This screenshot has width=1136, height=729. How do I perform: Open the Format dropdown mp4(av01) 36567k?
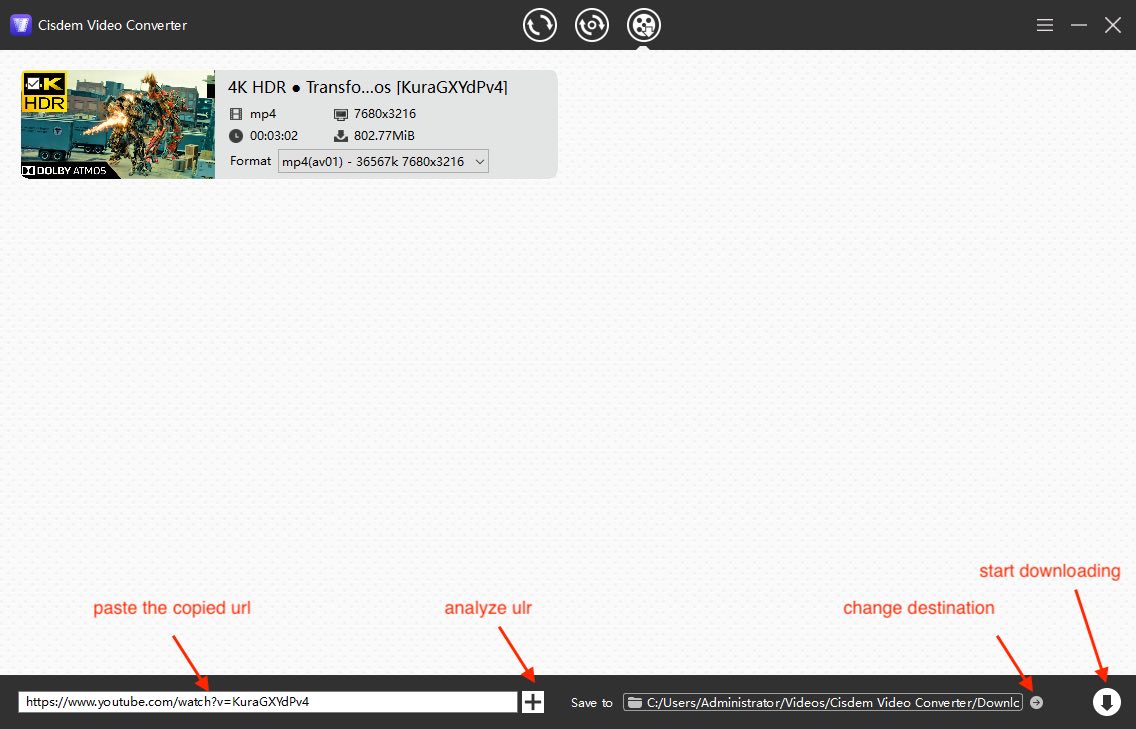(x=383, y=162)
